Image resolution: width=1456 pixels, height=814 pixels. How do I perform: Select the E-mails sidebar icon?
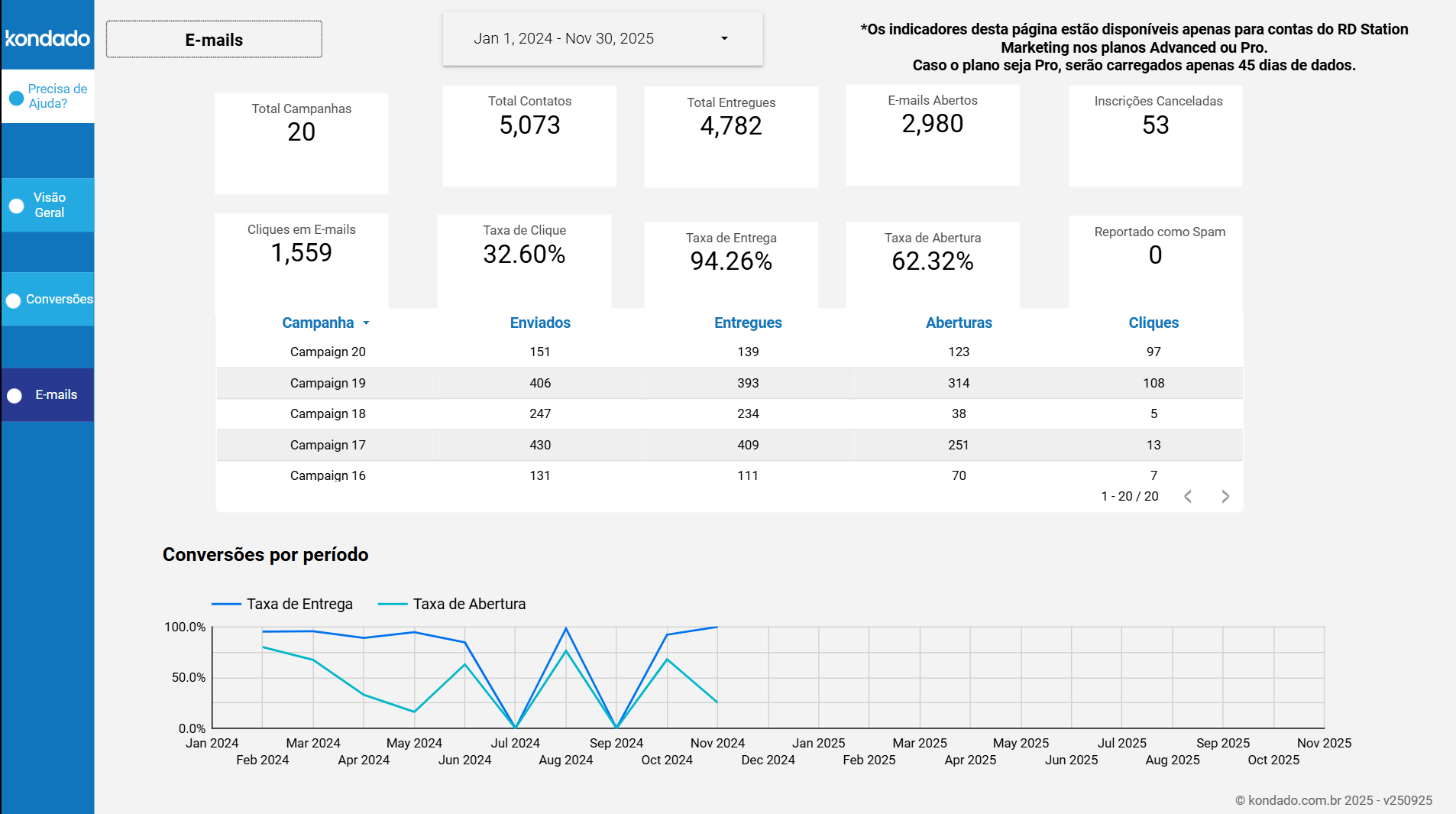pos(14,395)
